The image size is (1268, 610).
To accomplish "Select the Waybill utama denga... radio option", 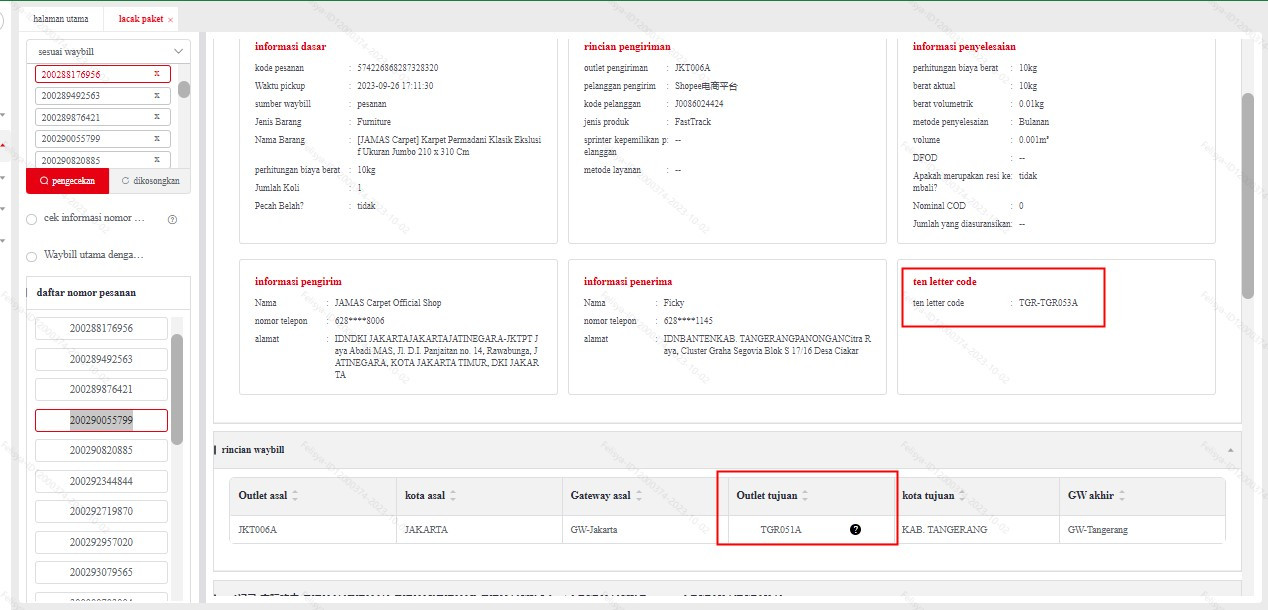I will coord(32,256).
